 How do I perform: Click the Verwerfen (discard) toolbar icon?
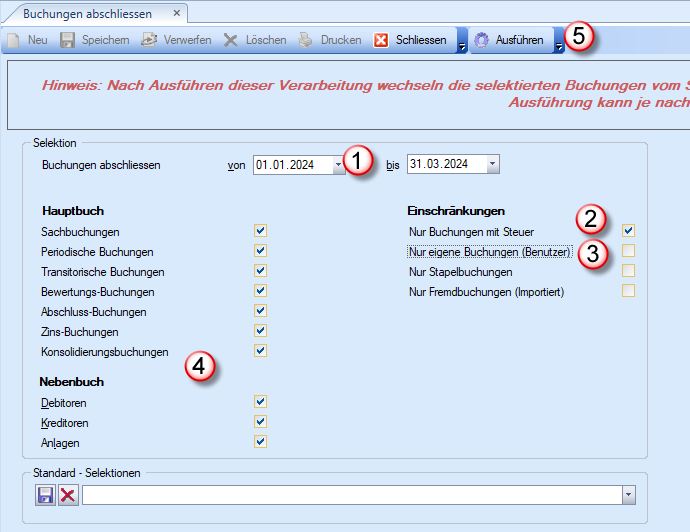pos(149,41)
